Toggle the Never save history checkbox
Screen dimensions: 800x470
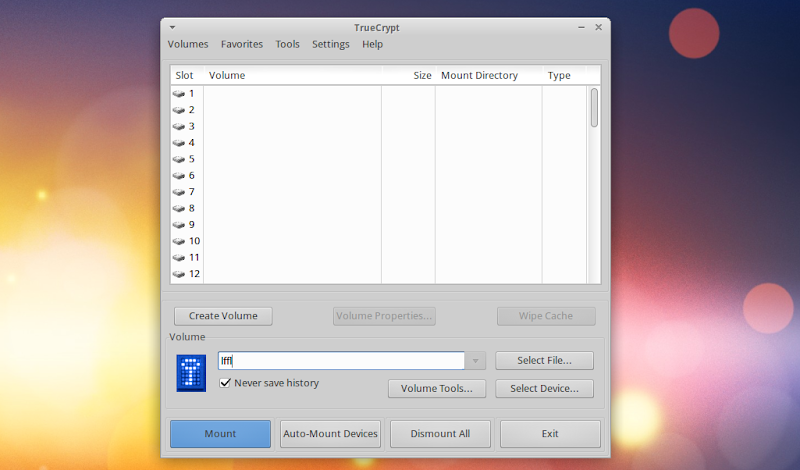pos(225,383)
